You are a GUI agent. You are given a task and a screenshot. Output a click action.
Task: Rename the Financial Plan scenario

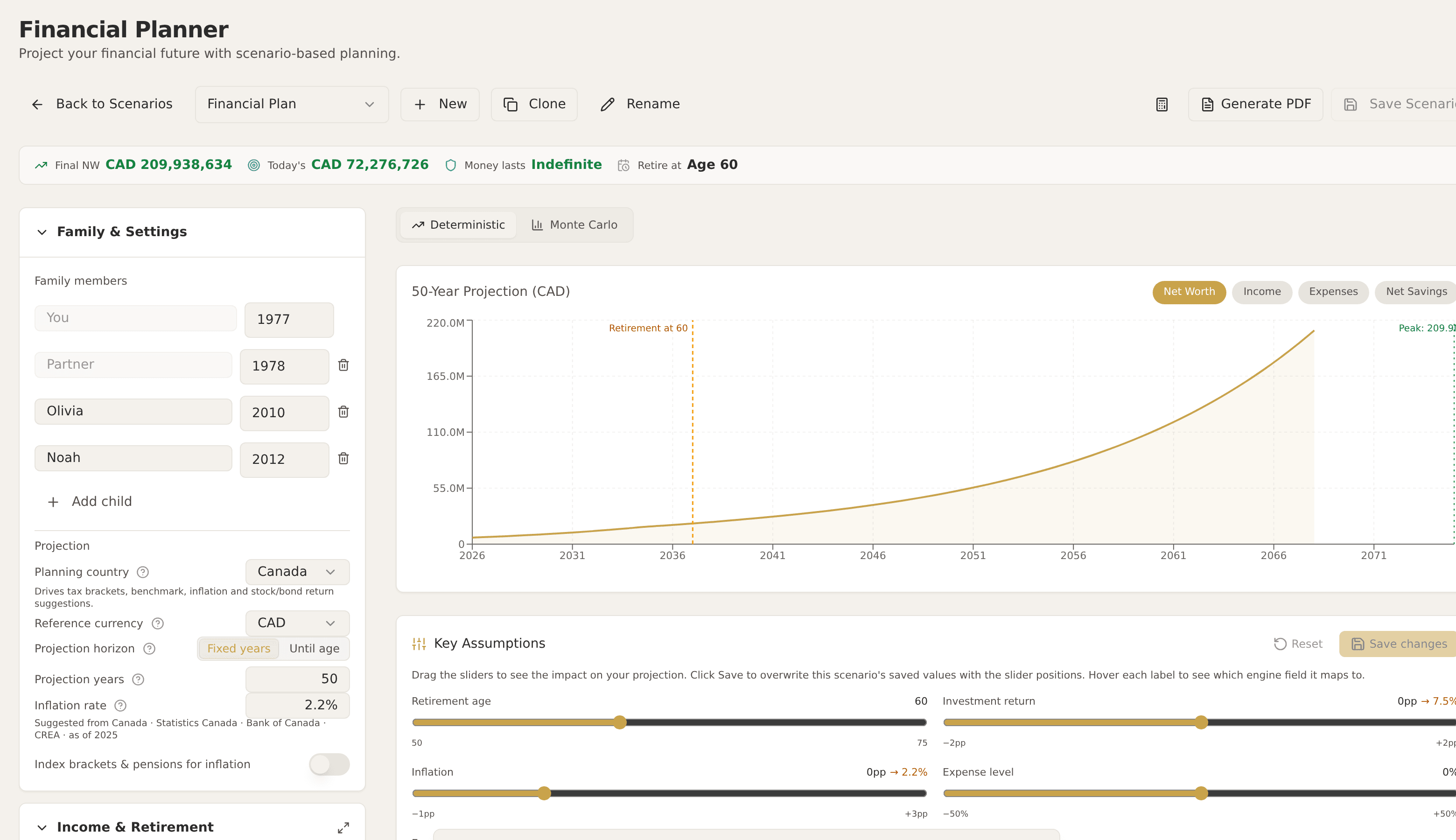coord(640,105)
